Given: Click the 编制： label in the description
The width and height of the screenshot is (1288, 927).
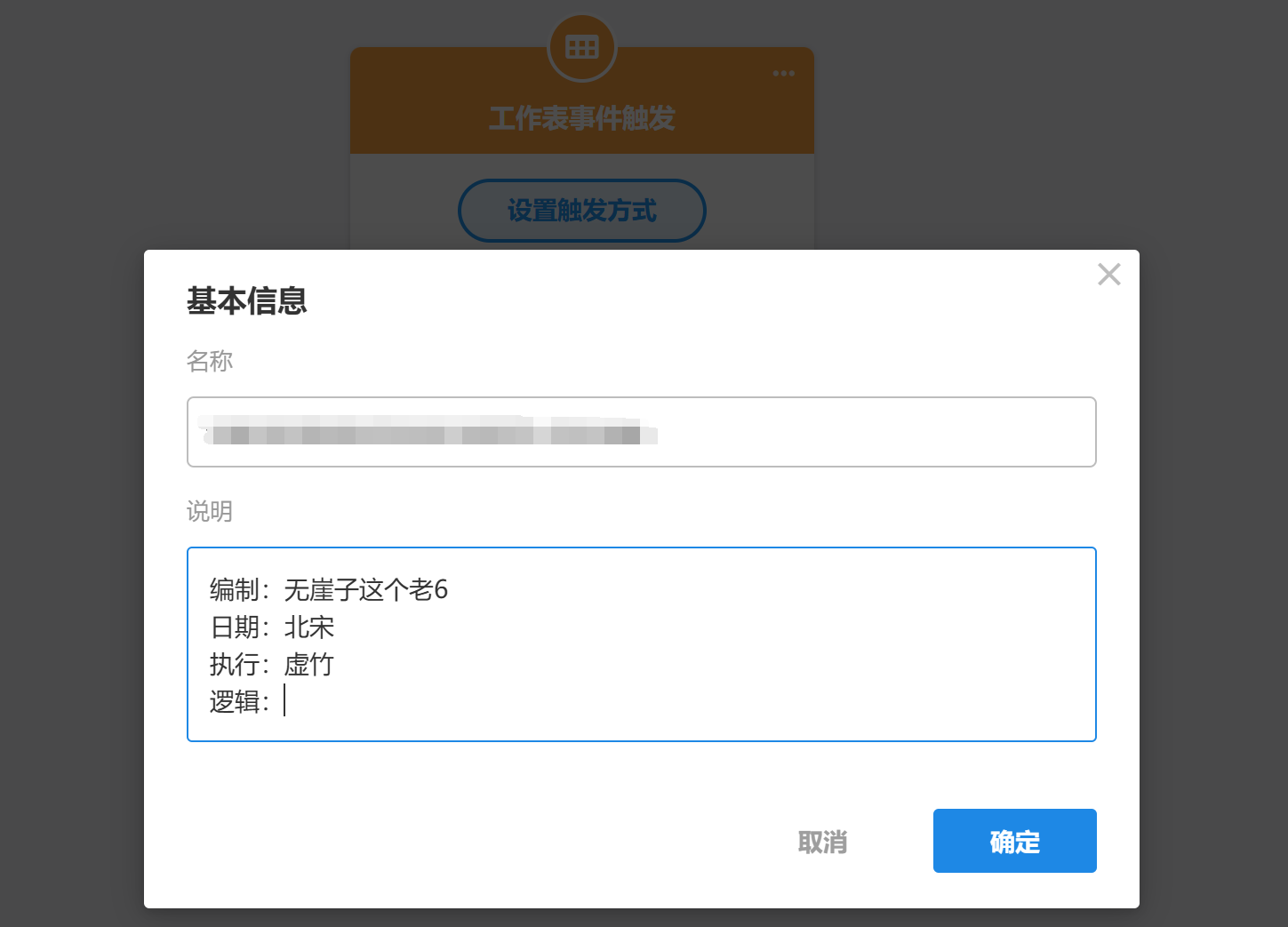Looking at the screenshot, I should point(236,590).
